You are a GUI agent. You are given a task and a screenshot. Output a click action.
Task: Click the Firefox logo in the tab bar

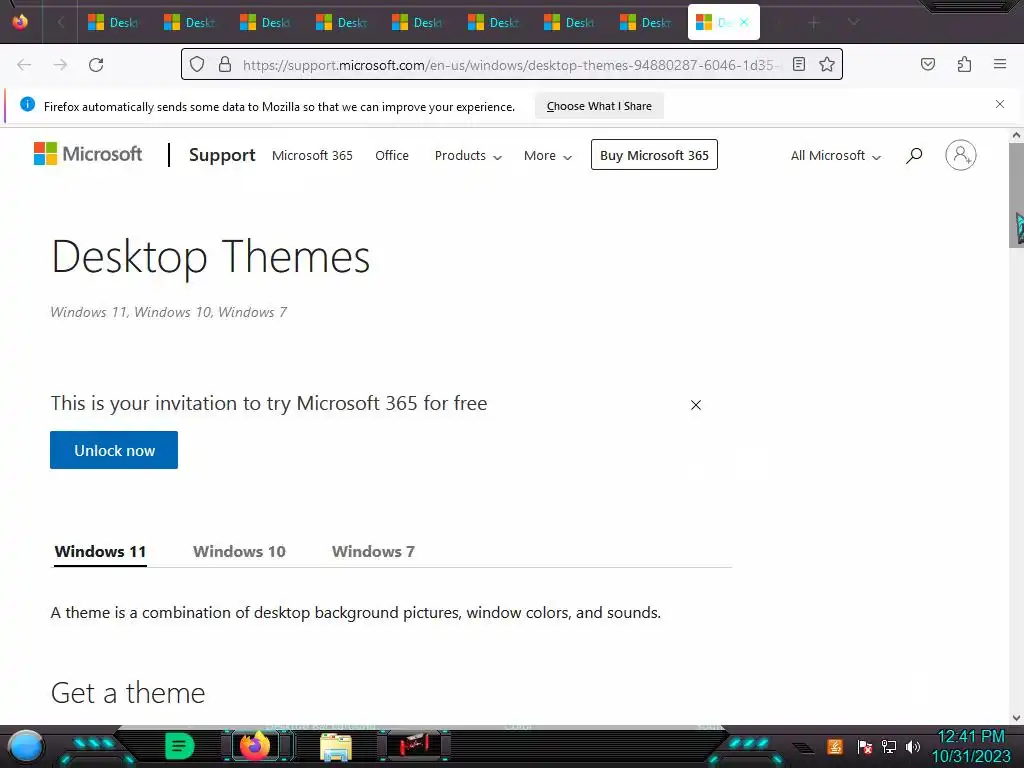click(x=20, y=22)
